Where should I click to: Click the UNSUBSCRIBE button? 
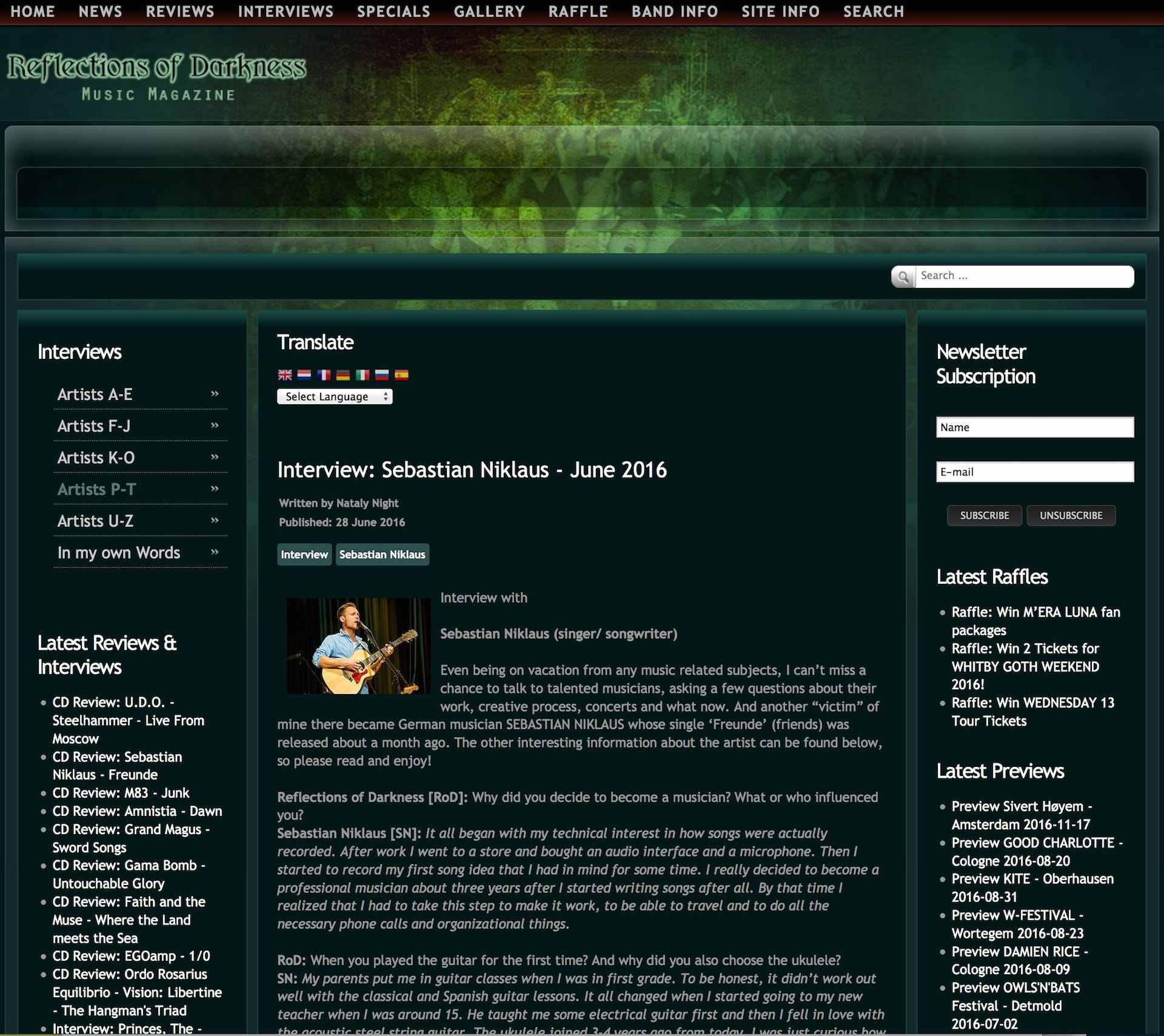click(x=1071, y=515)
